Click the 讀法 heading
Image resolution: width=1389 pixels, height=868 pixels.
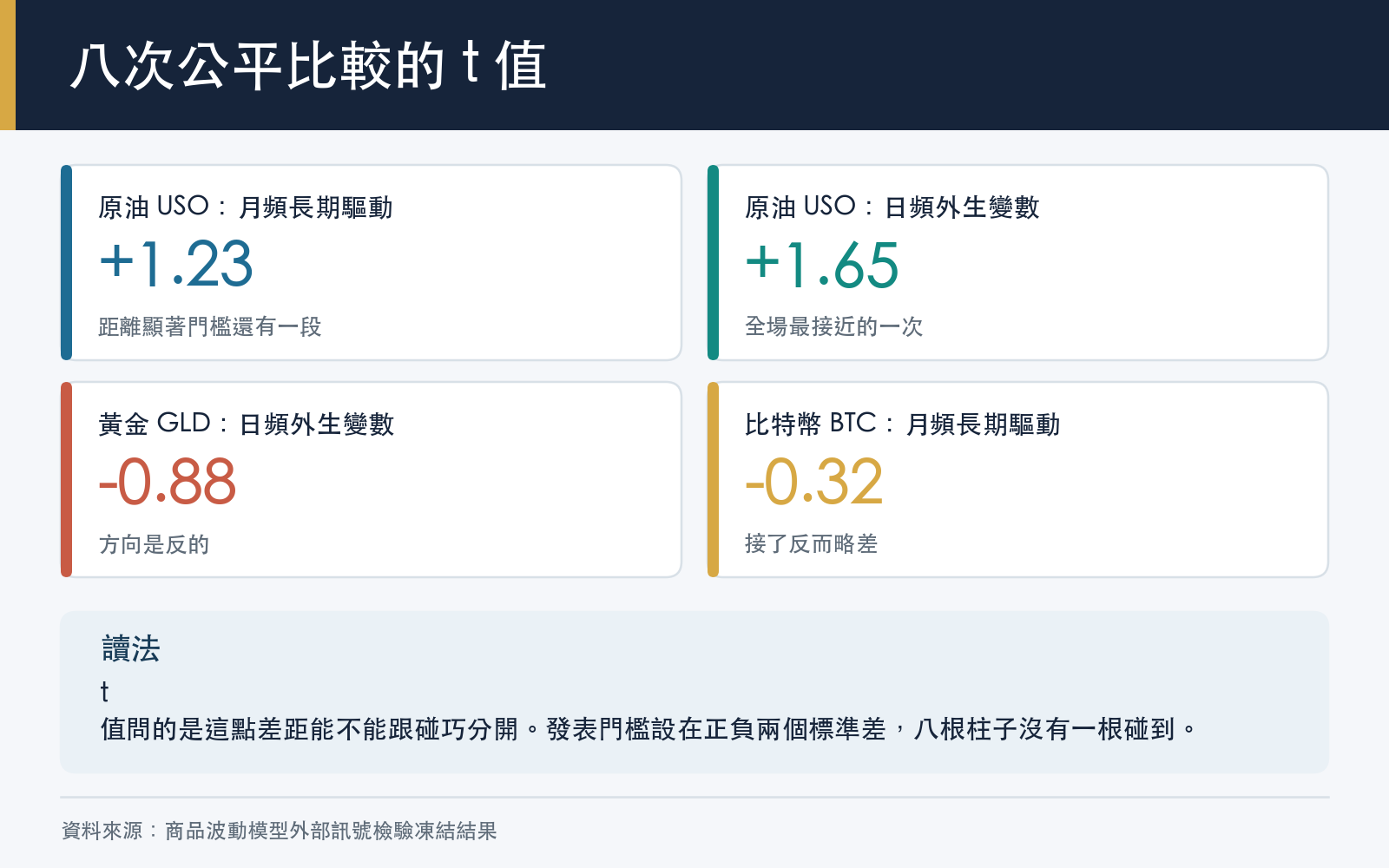pyautogui.click(x=131, y=648)
